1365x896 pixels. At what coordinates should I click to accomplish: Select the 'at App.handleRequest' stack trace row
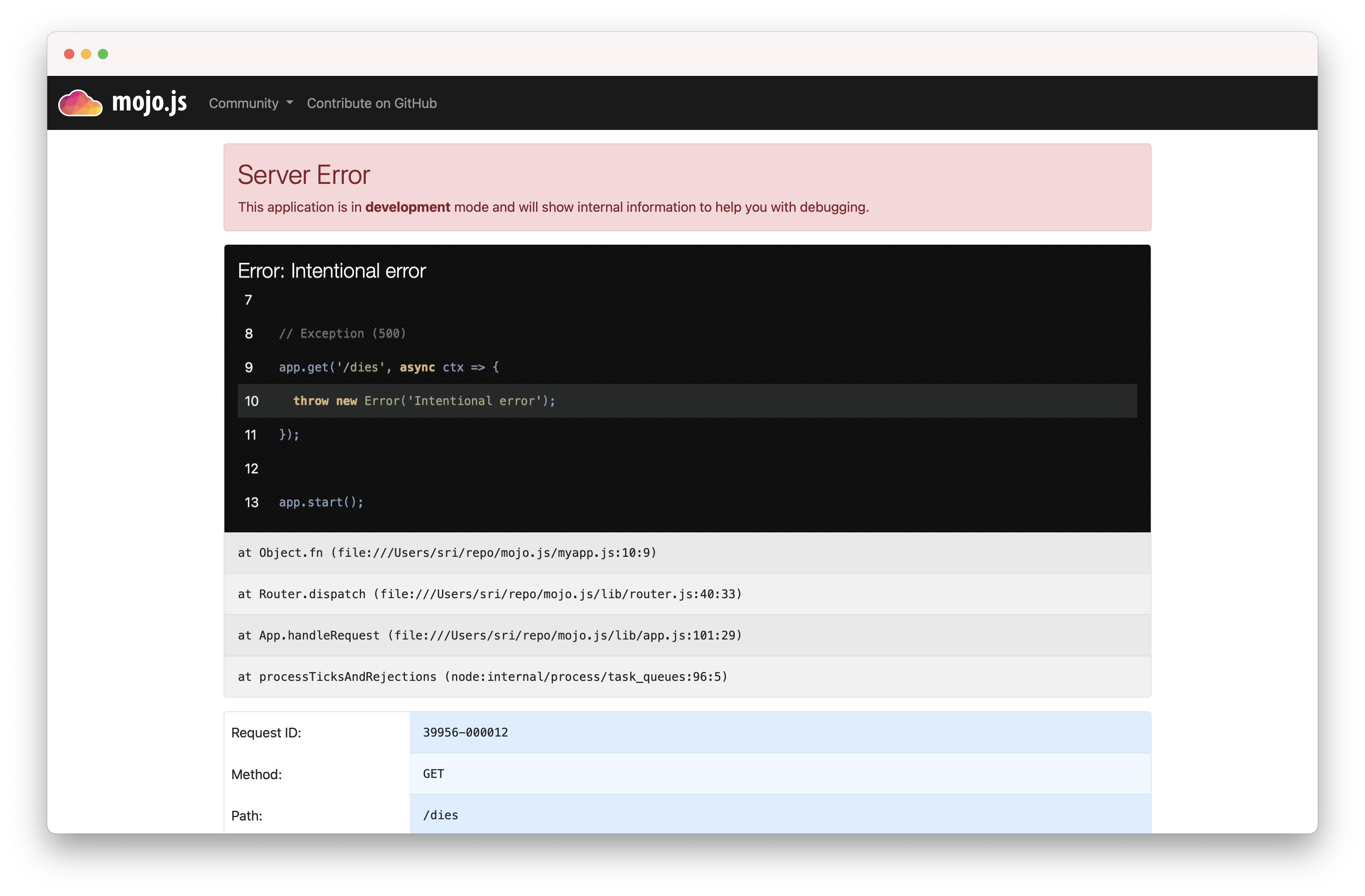687,636
